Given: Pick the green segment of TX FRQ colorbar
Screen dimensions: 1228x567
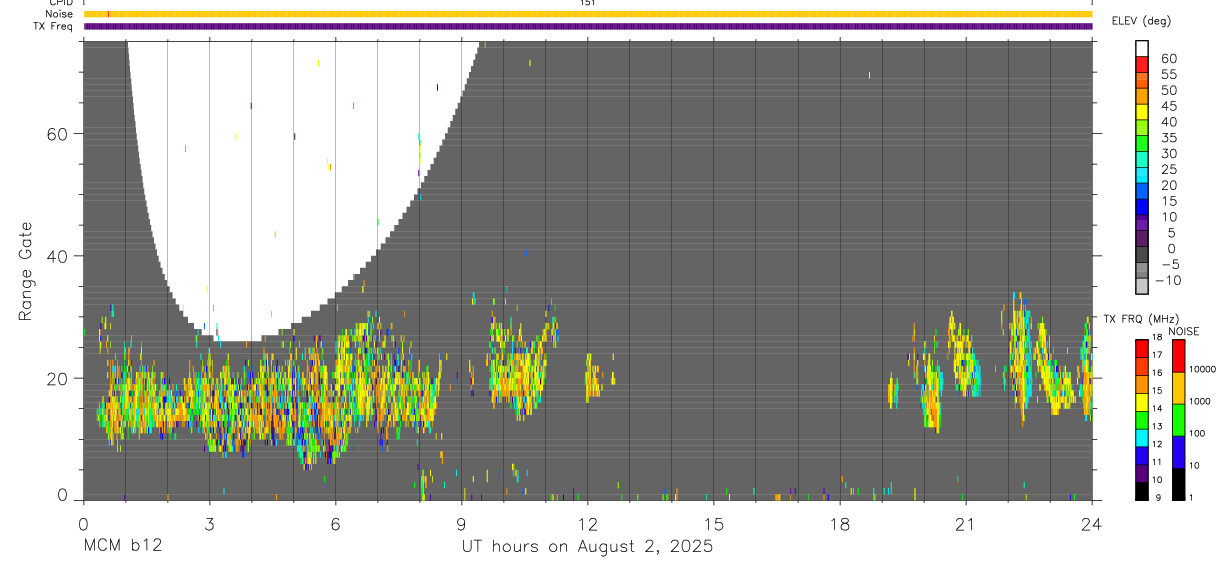Looking at the screenshot, I should (x=1142, y=421).
